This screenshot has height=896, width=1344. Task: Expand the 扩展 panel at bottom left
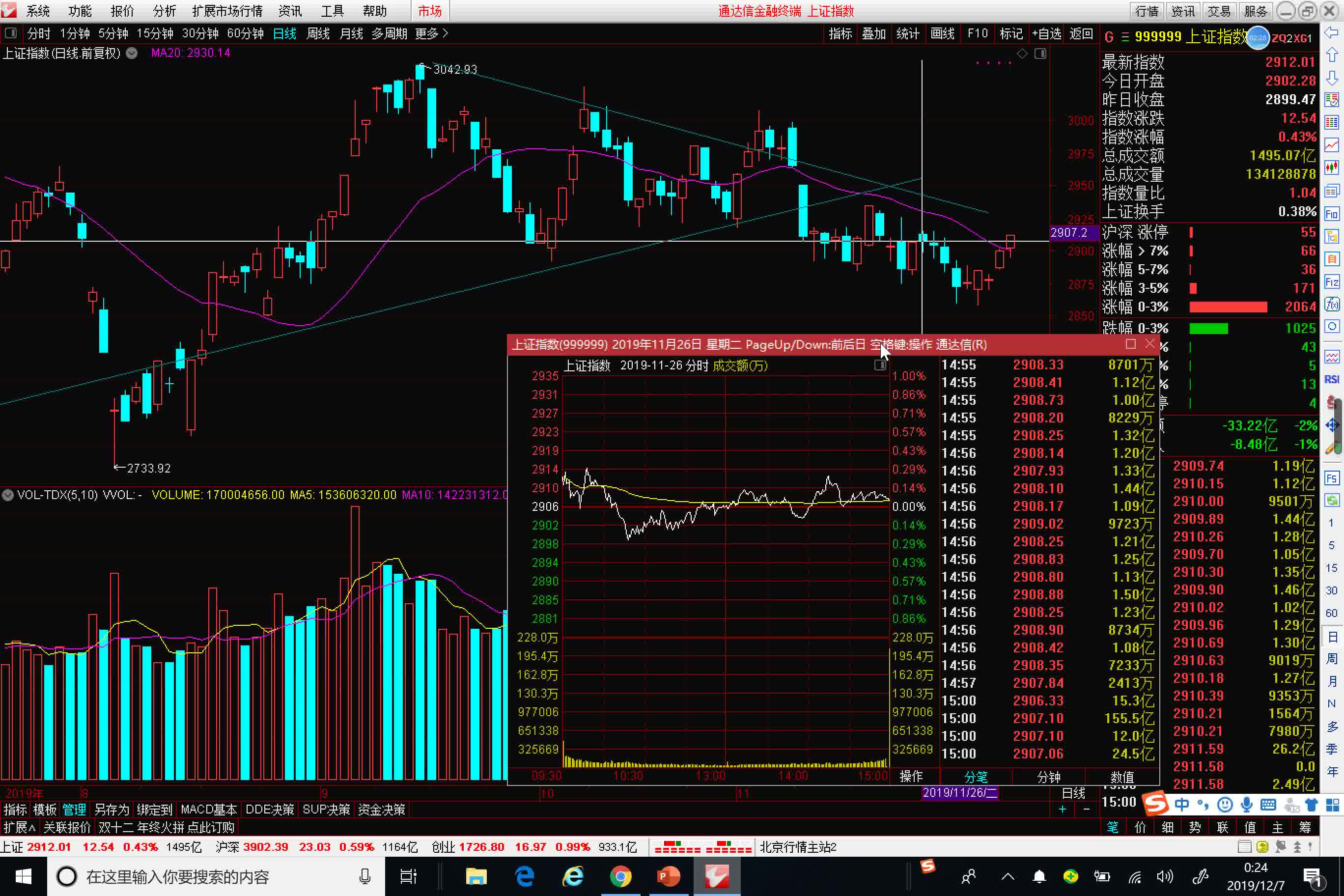(19, 827)
